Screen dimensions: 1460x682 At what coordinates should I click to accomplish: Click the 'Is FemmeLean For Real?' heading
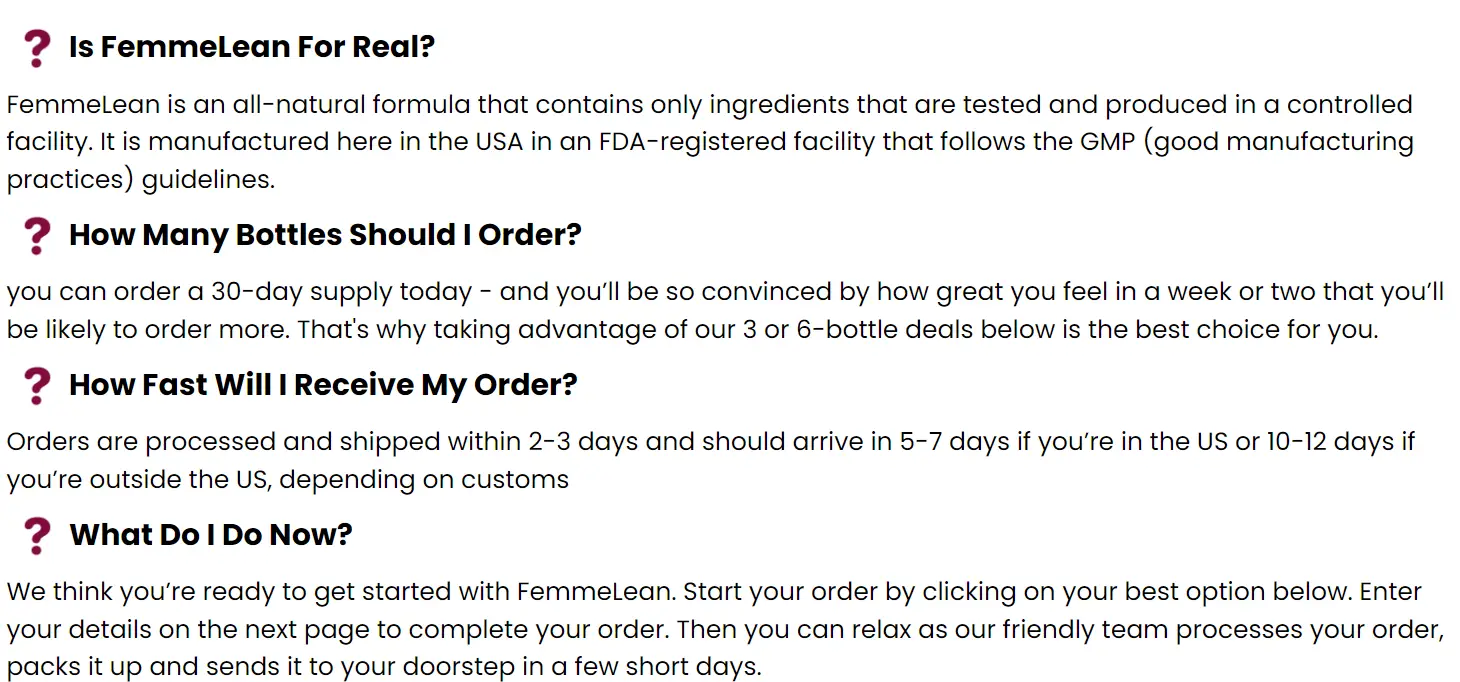pyautogui.click(x=252, y=47)
